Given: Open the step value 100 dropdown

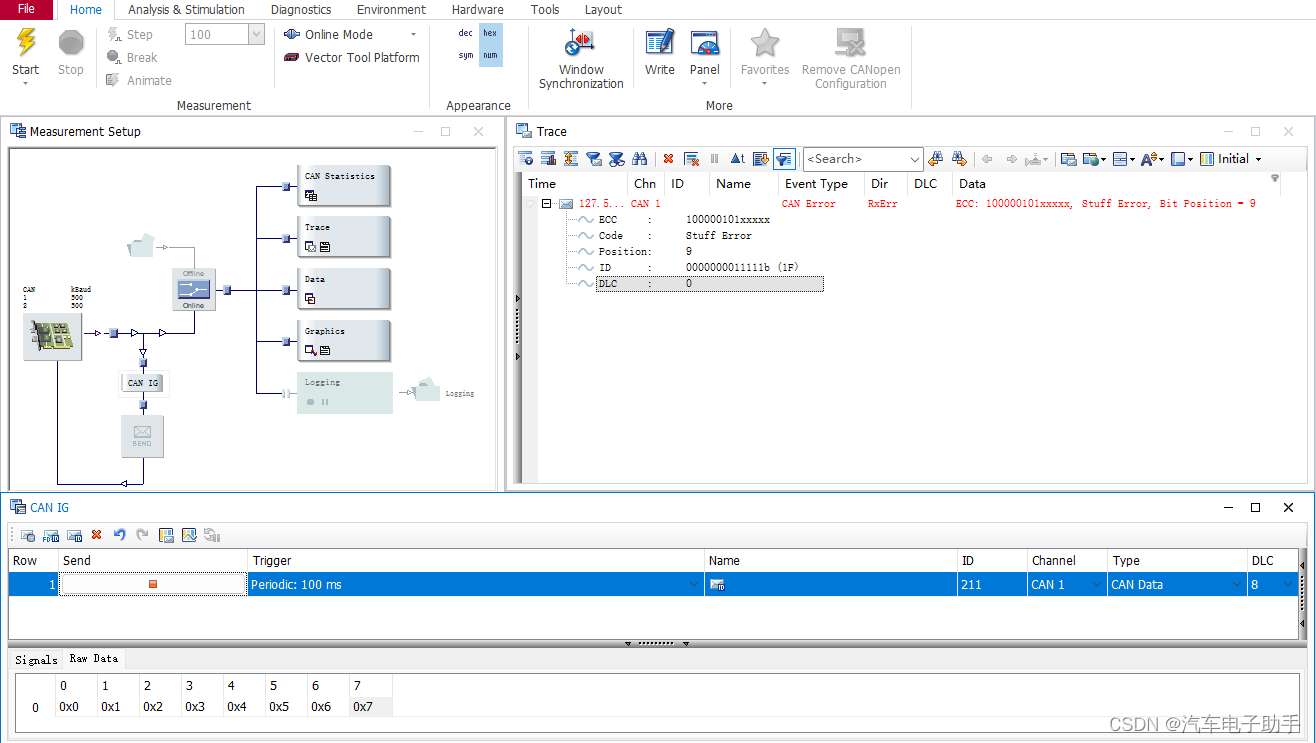Looking at the screenshot, I should [256, 34].
